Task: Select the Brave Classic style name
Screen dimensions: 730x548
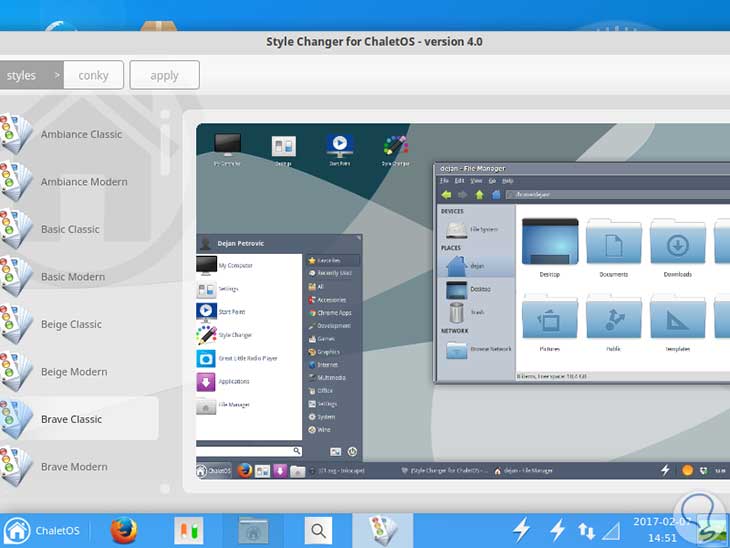Action: pos(71,419)
